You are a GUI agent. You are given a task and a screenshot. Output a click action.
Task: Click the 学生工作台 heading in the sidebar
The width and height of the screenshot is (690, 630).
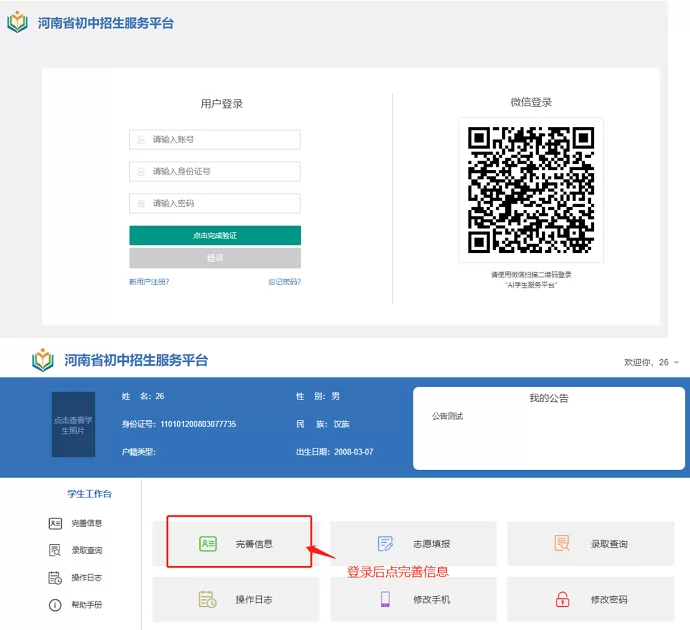(89, 494)
